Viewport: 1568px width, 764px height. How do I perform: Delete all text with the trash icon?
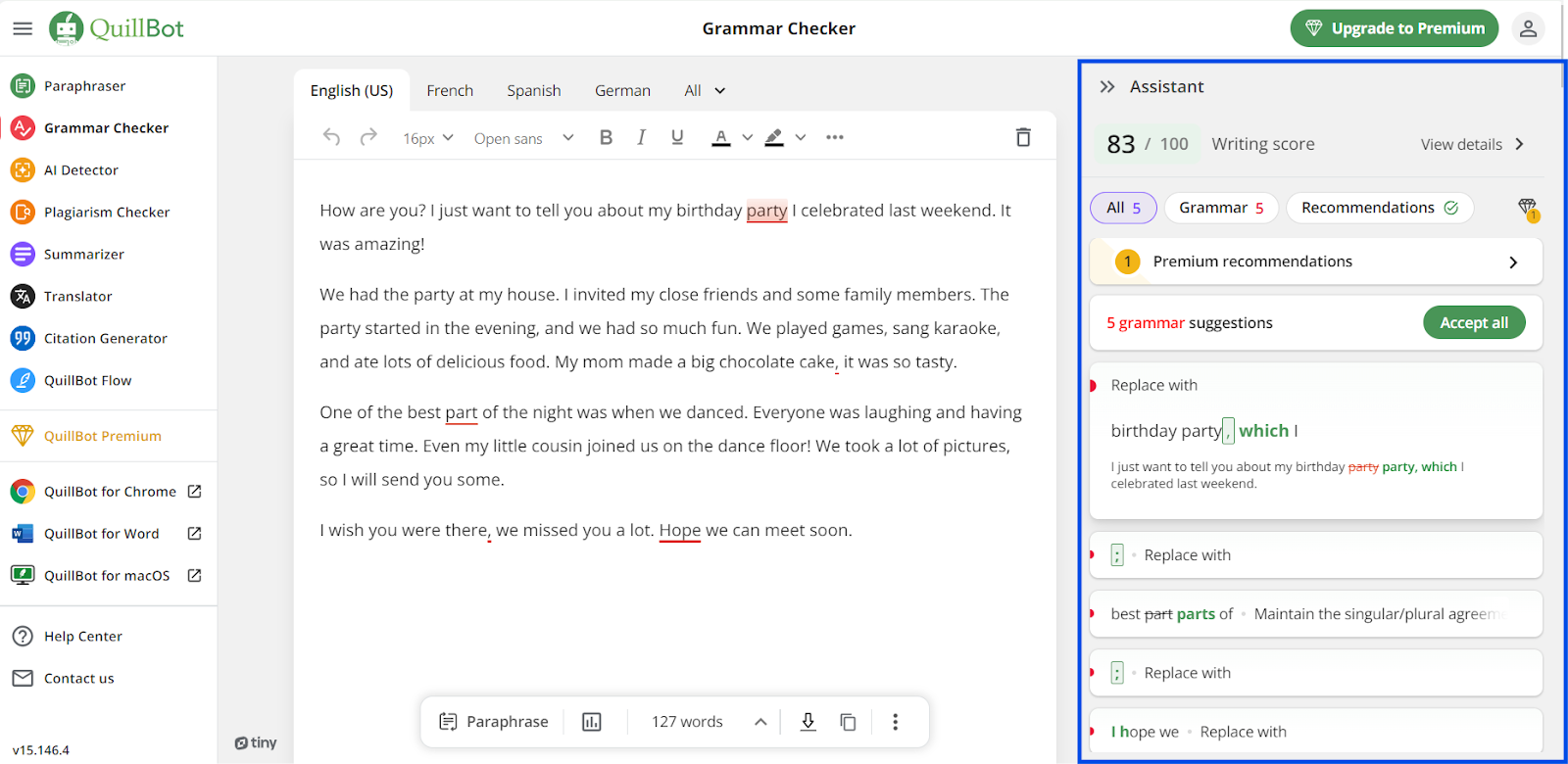coord(1023,137)
